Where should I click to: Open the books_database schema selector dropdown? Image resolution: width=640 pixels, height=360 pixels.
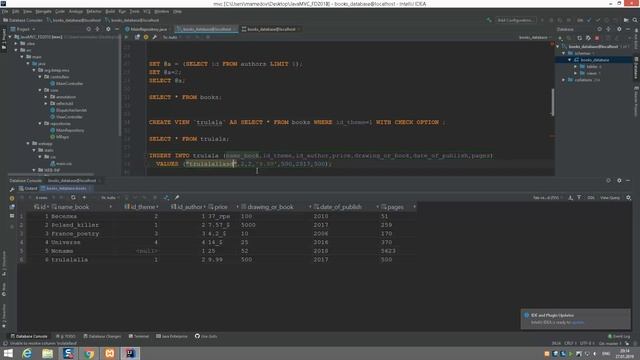(535, 37)
